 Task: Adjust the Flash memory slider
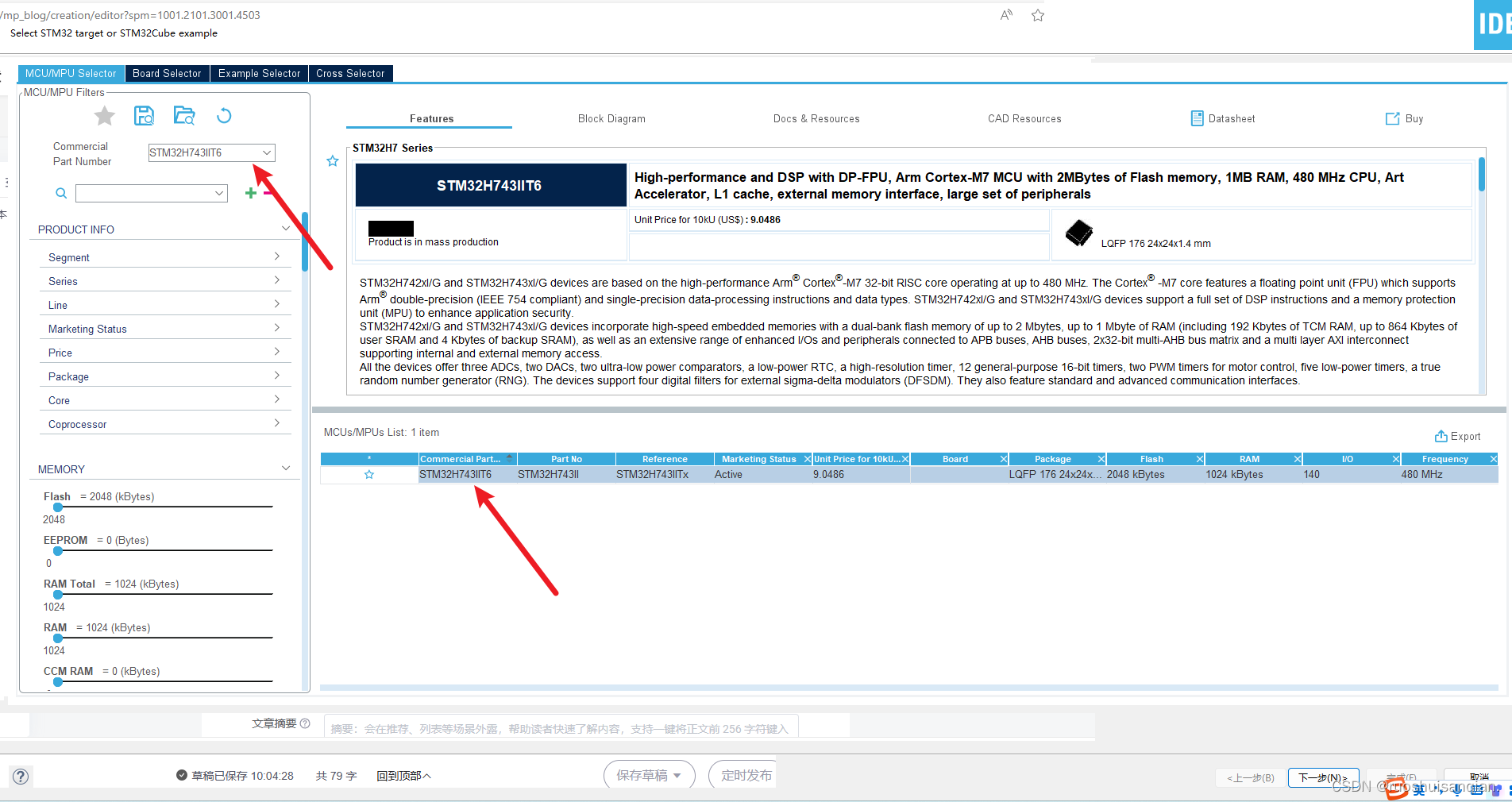tap(58, 507)
